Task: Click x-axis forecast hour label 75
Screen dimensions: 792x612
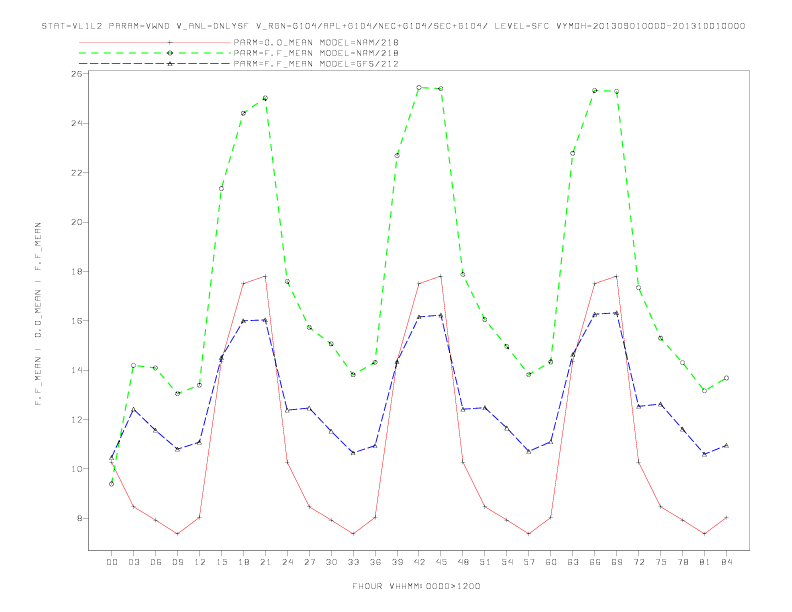Action: point(661,562)
